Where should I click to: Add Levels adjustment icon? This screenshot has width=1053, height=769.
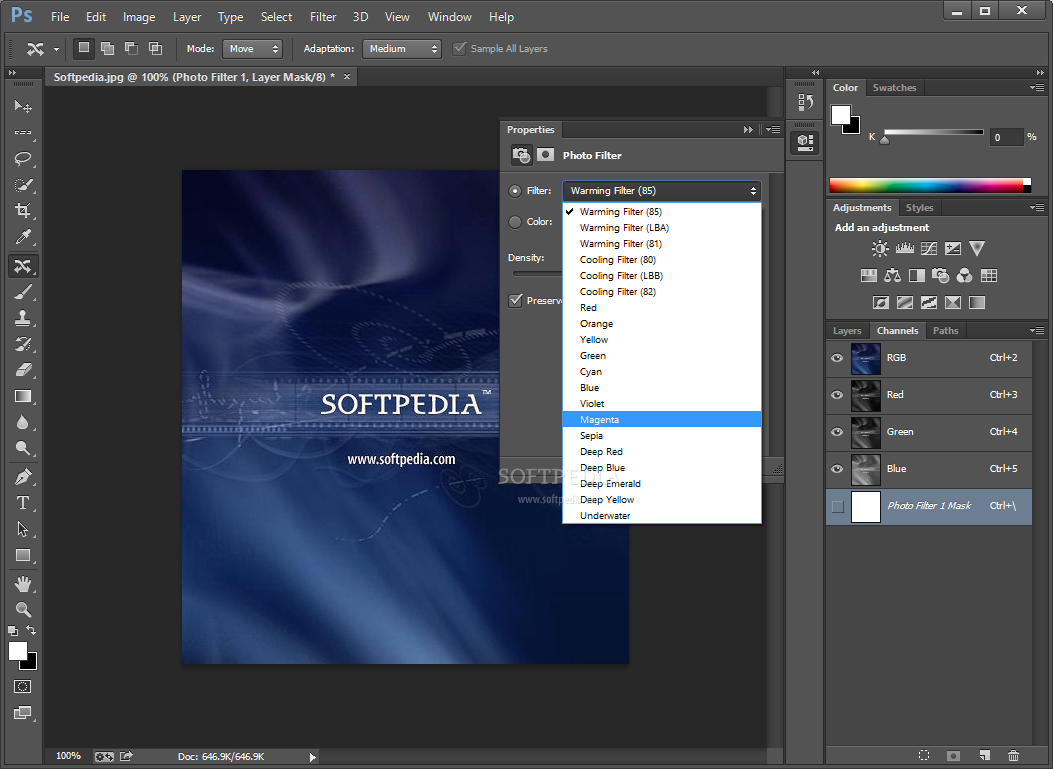(x=905, y=249)
